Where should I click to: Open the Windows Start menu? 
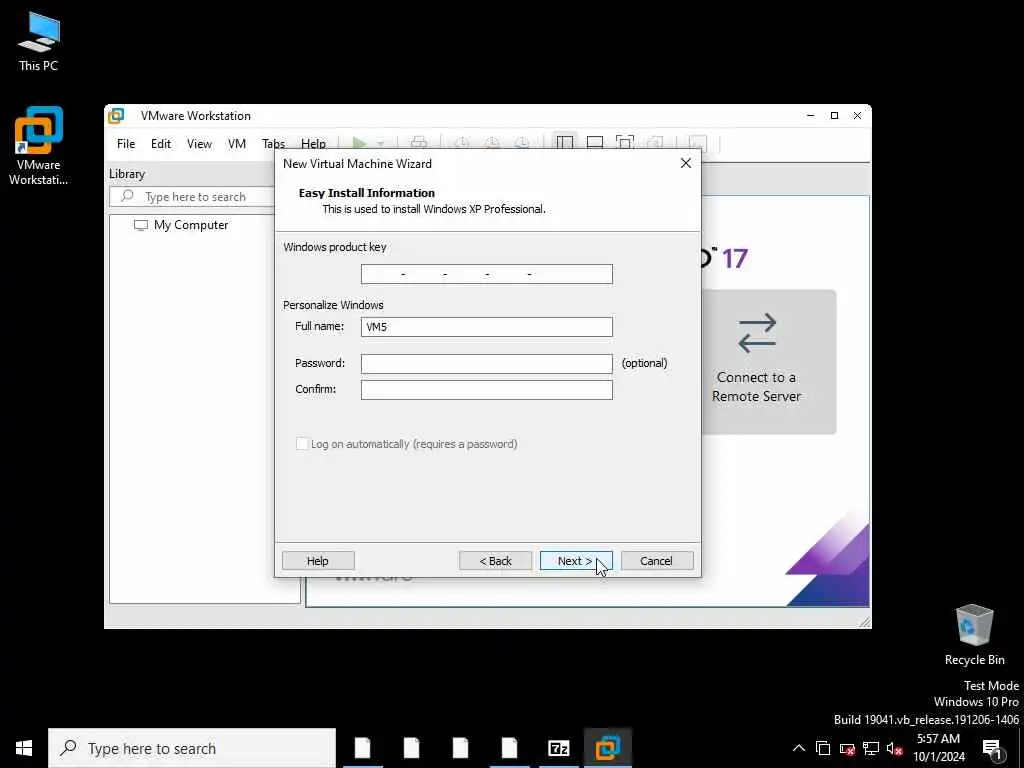click(24, 748)
